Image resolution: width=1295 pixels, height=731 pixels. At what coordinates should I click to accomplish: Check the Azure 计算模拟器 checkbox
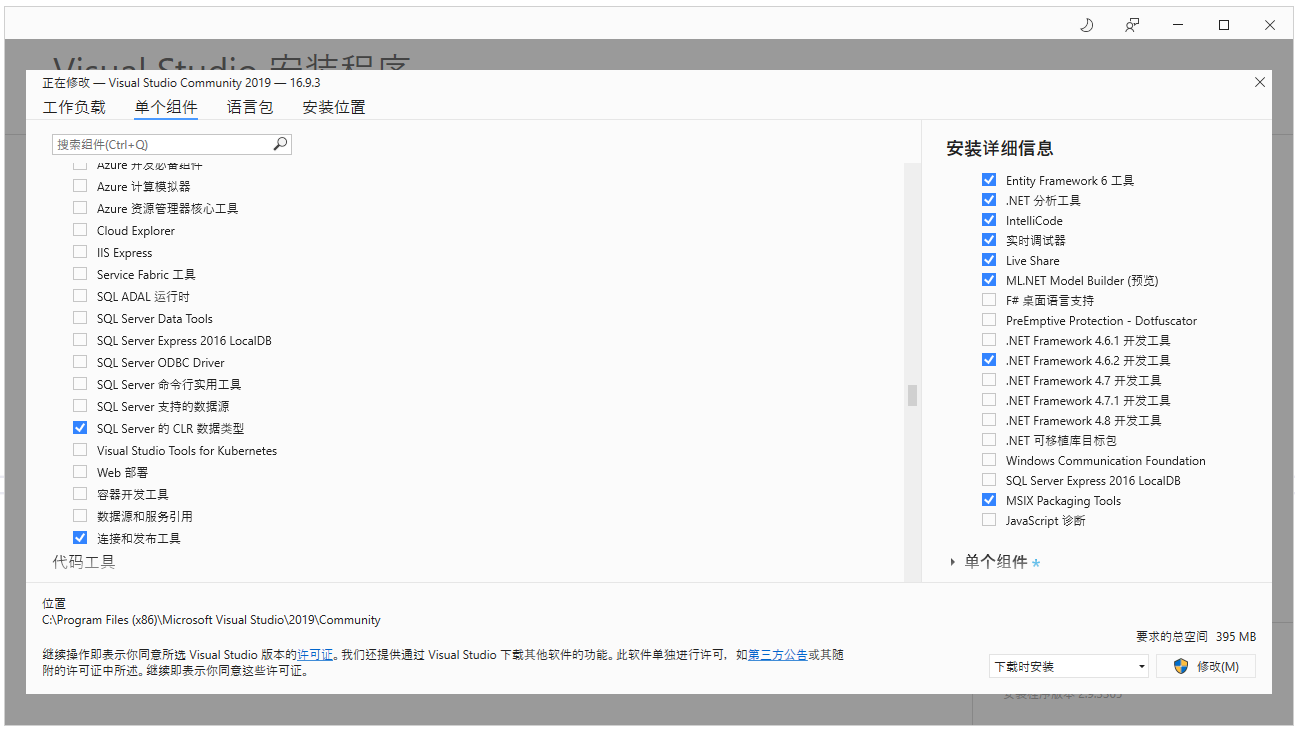[x=80, y=186]
